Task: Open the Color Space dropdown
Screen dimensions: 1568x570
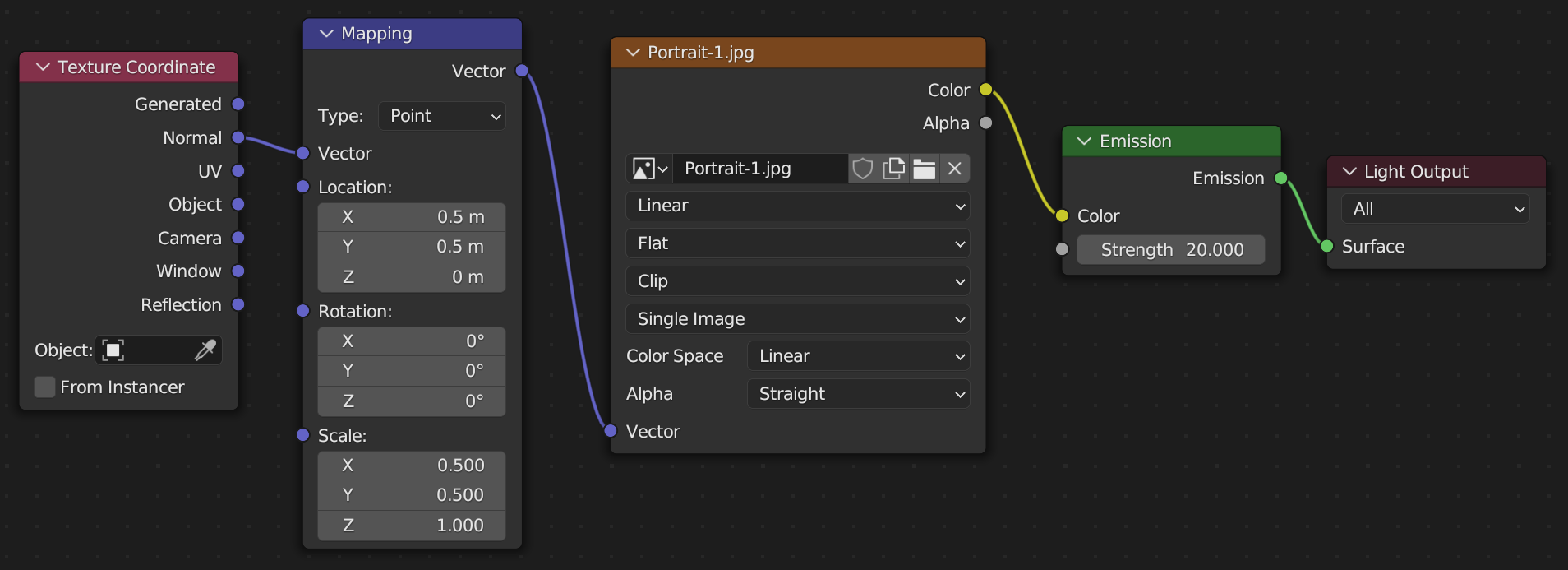Action: [858, 356]
